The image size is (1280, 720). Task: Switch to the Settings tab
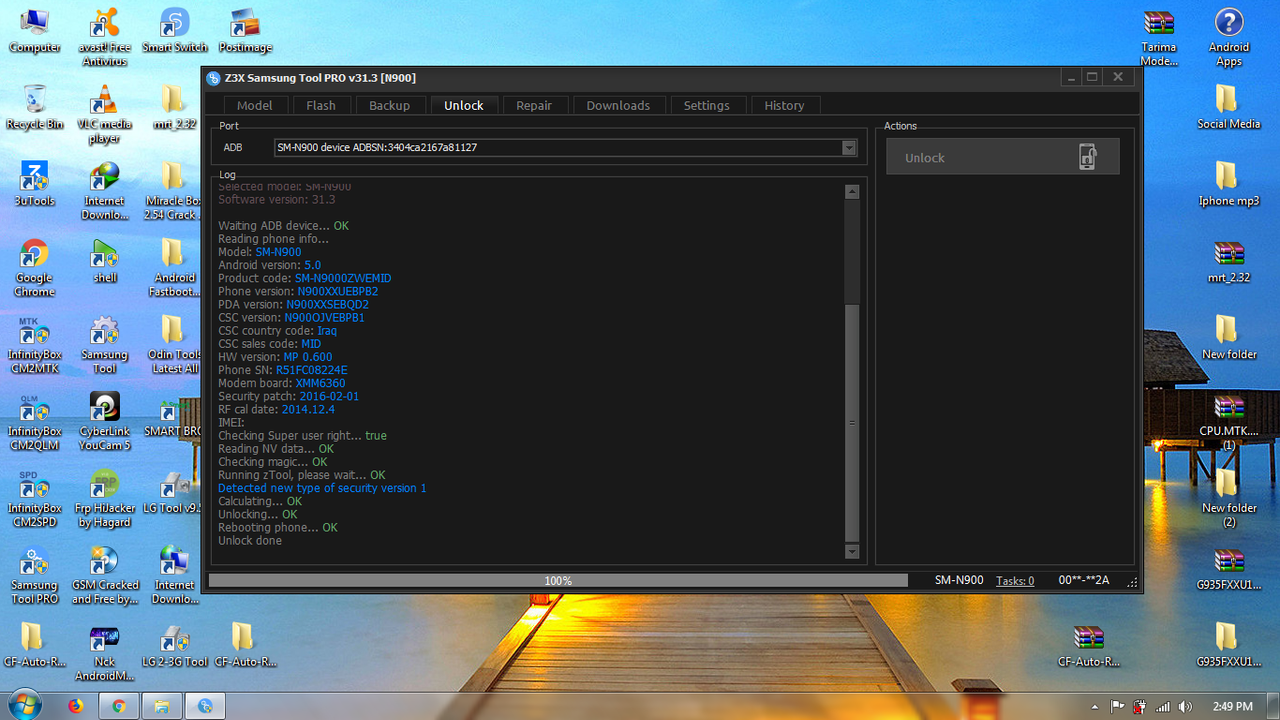pos(706,105)
